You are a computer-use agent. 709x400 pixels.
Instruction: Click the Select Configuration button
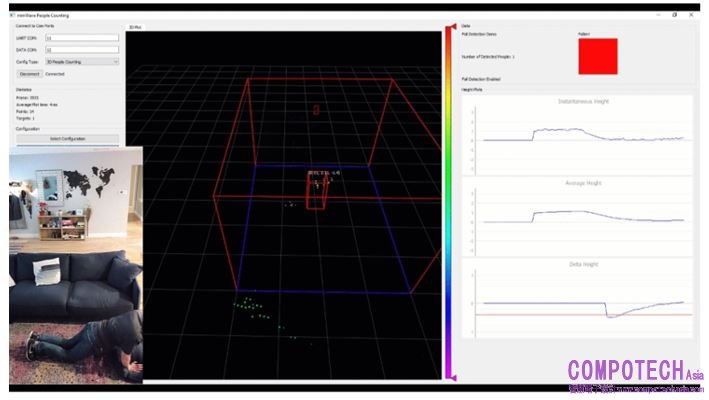click(68, 138)
